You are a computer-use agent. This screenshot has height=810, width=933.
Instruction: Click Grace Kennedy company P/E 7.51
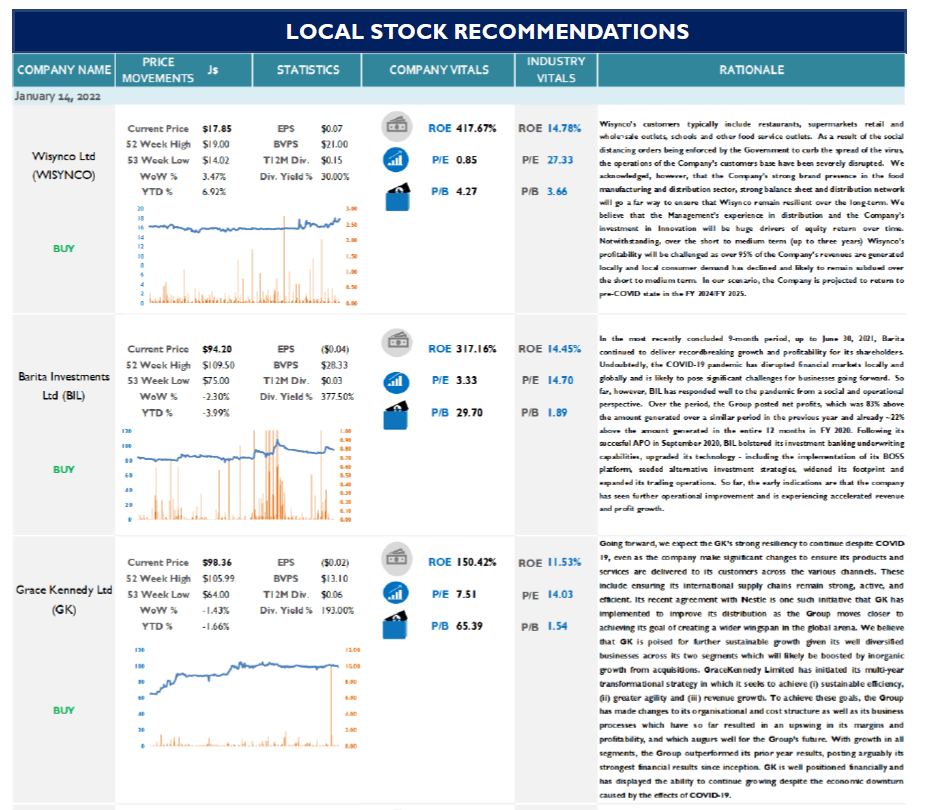click(x=466, y=594)
